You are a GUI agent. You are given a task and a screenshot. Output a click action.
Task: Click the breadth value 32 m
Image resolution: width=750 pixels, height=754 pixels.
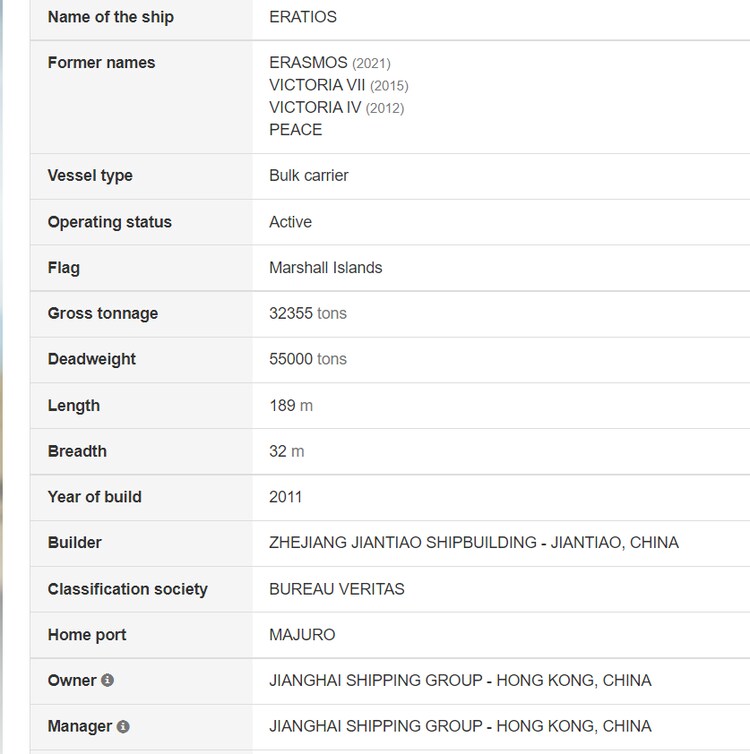286,451
